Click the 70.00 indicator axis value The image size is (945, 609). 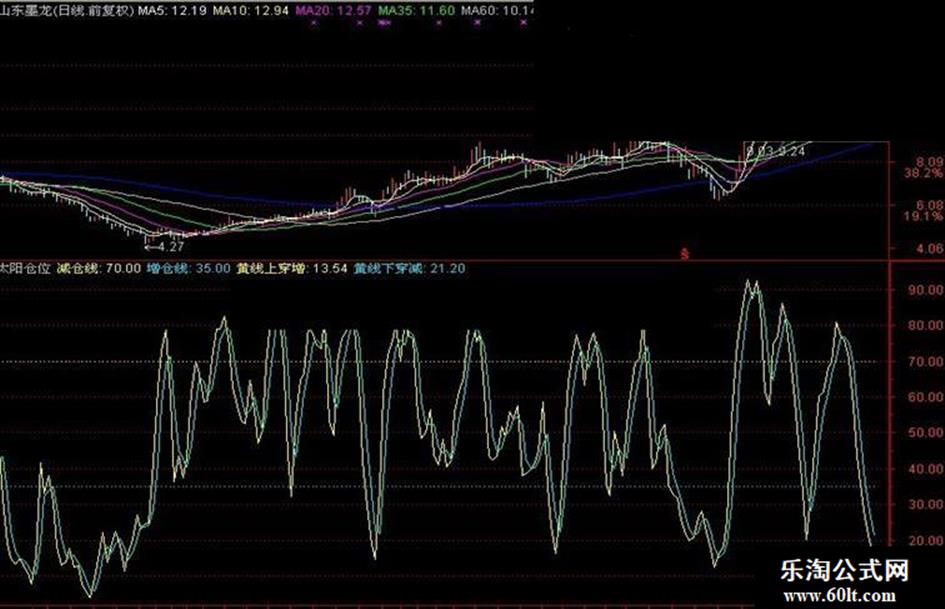tap(926, 362)
